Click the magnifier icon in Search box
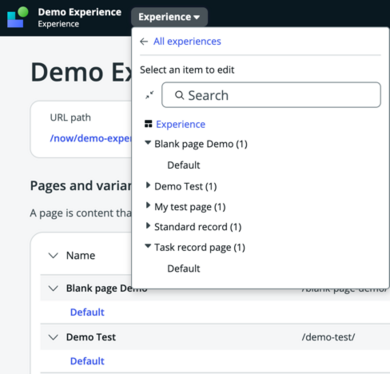 pos(179,95)
